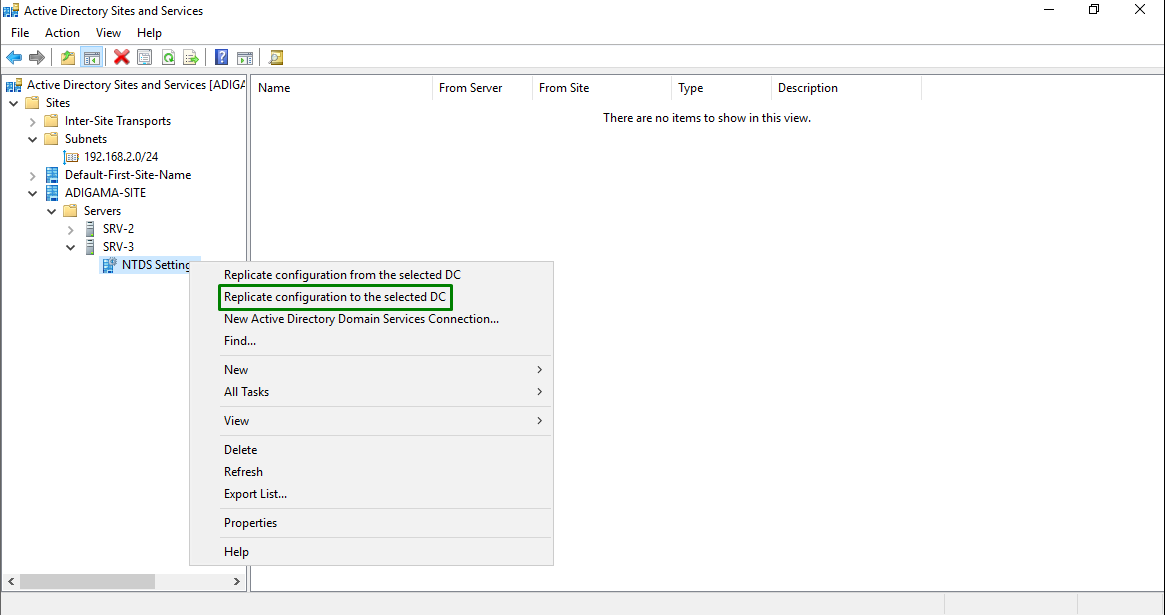Expand the SRV-2 node

coord(71,230)
